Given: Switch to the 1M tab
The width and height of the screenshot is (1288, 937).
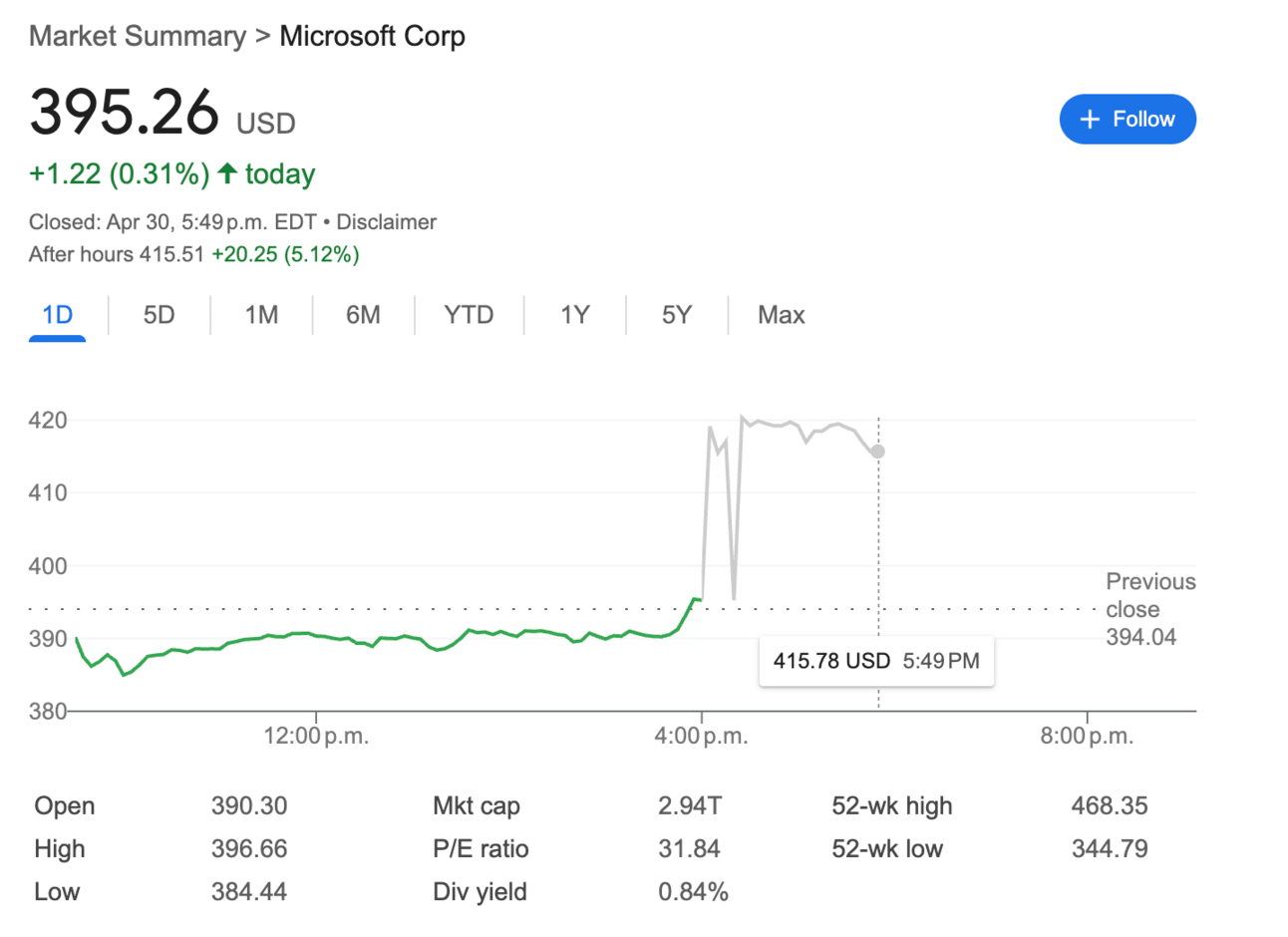Looking at the screenshot, I should point(261,315).
